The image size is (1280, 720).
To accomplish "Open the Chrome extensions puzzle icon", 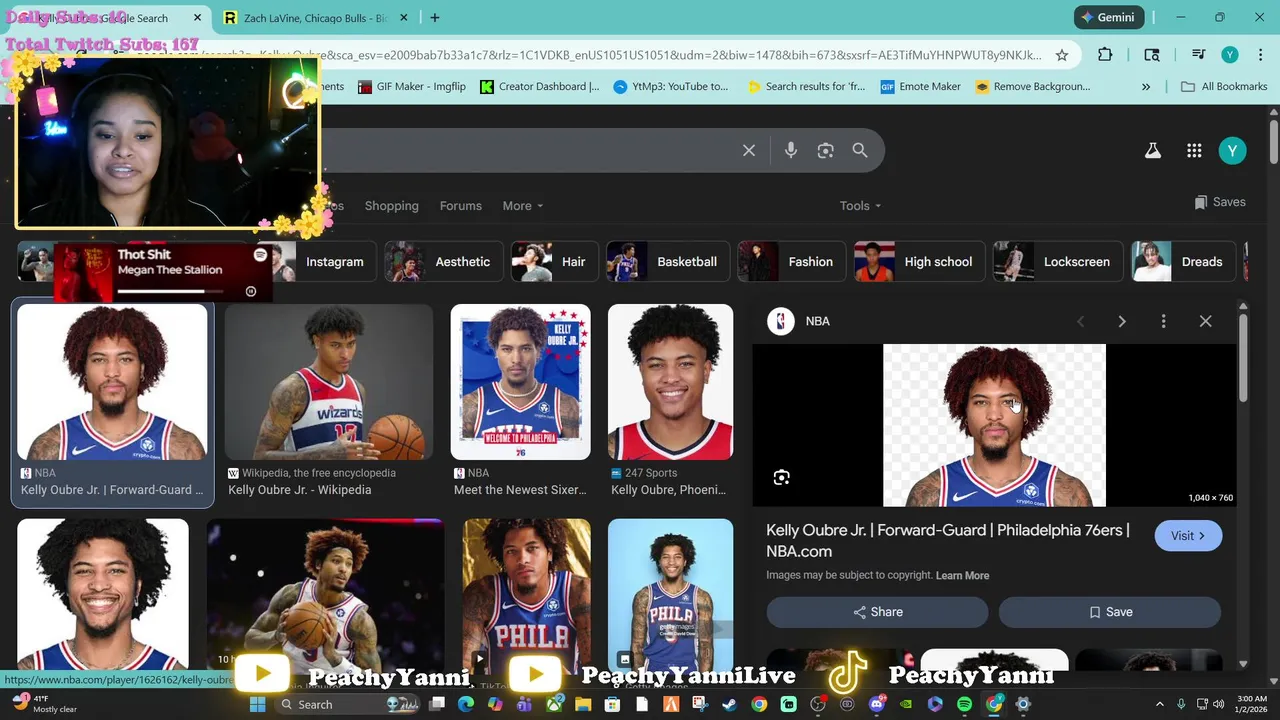I will [x=1105, y=55].
